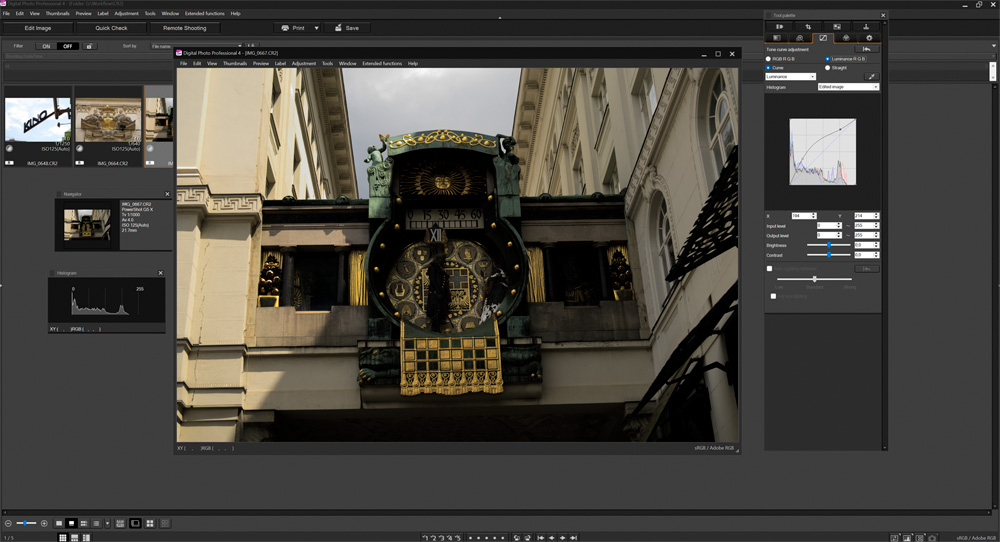1000x542 pixels.
Task: Open the picture-in-picture tool palette tab
Action: pyautogui.click(x=837, y=27)
